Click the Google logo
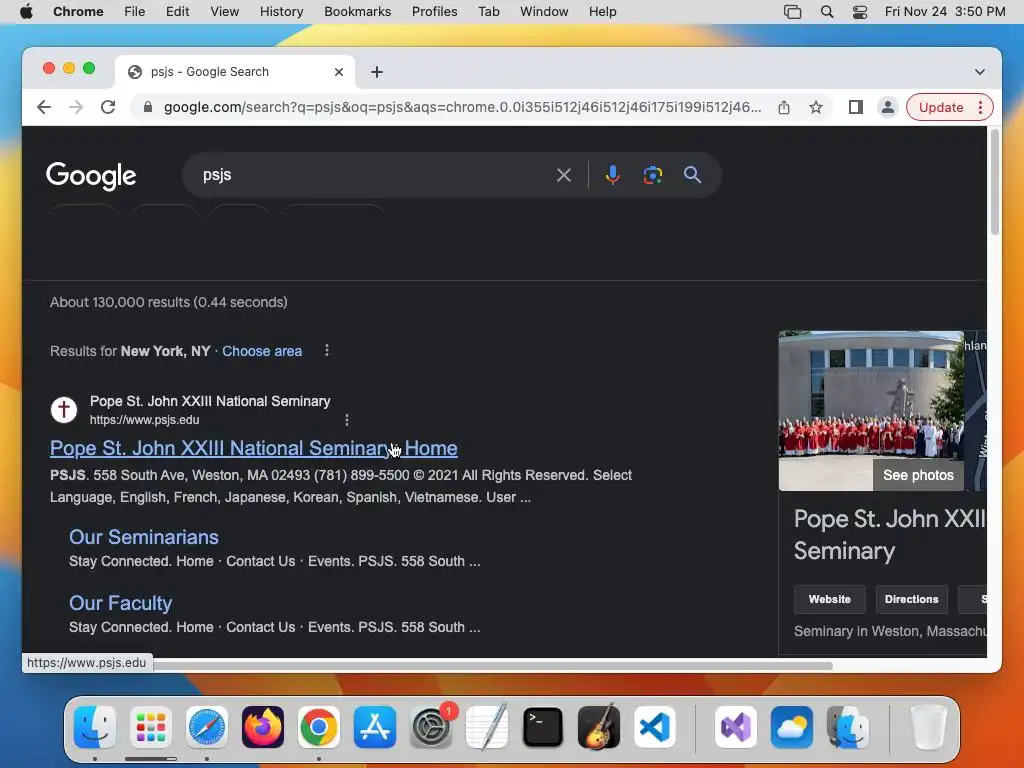The width and height of the screenshot is (1024, 768). [91, 176]
